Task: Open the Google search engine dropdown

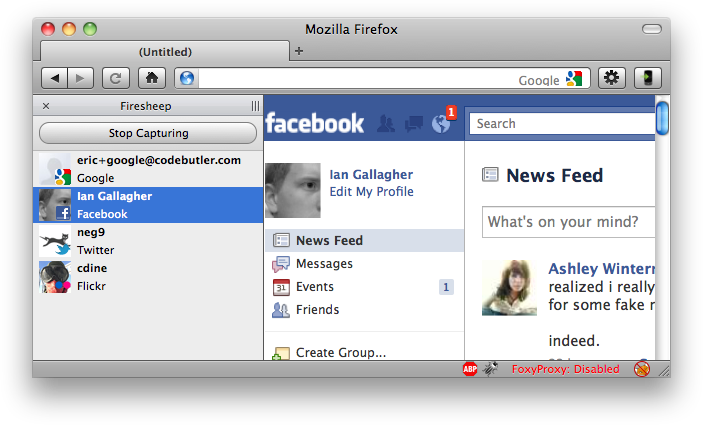Action: [x=573, y=79]
